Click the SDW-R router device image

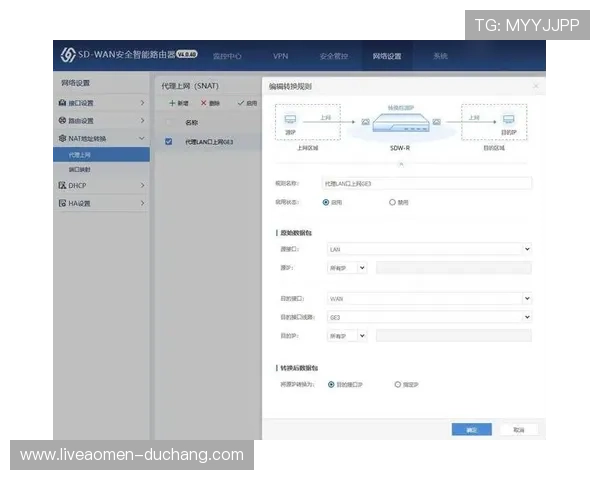(401, 123)
